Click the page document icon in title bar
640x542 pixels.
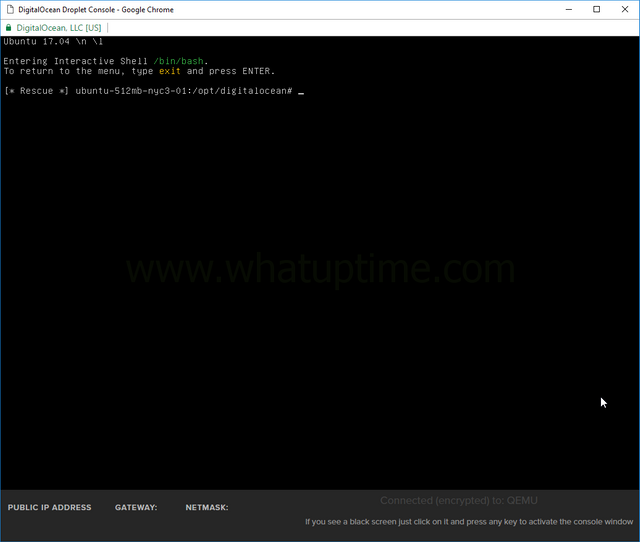coord(10,9)
